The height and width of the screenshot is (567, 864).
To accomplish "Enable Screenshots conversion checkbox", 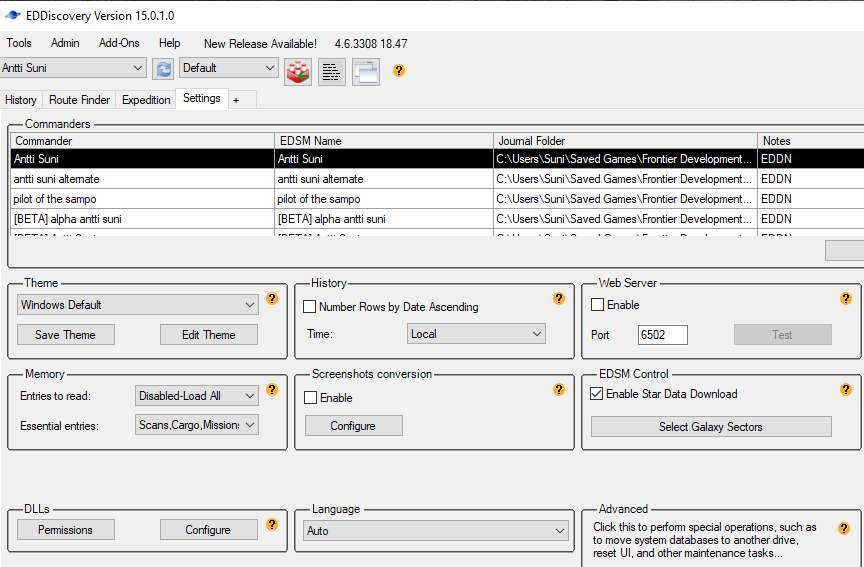I will pos(311,398).
